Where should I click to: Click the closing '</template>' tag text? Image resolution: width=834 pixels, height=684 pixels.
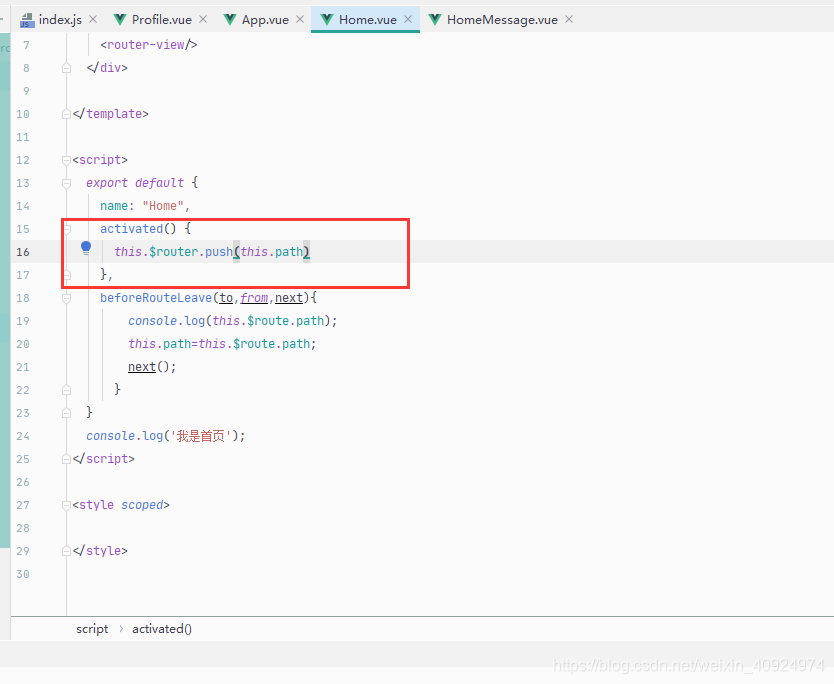point(111,114)
